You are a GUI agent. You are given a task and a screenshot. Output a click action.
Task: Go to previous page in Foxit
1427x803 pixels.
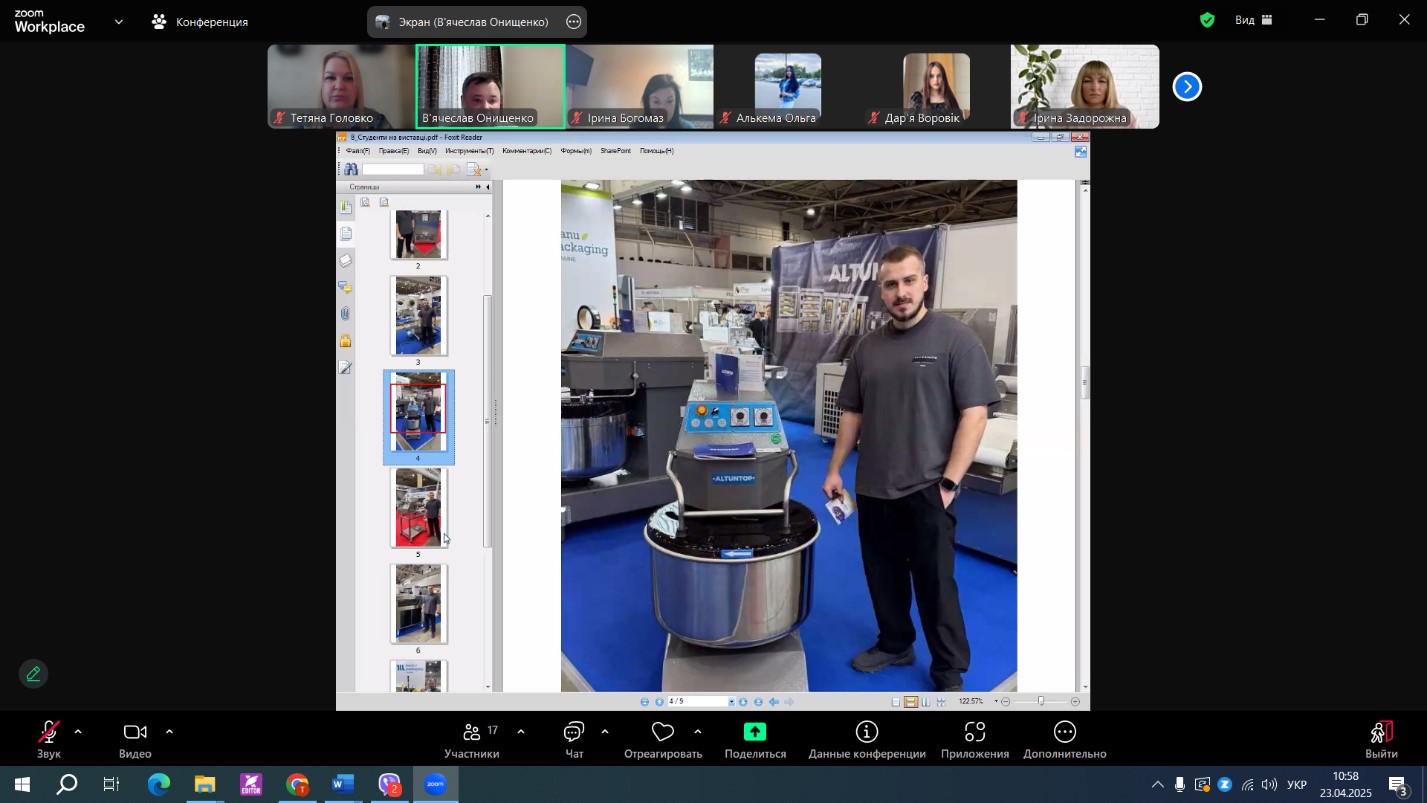coord(659,702)
